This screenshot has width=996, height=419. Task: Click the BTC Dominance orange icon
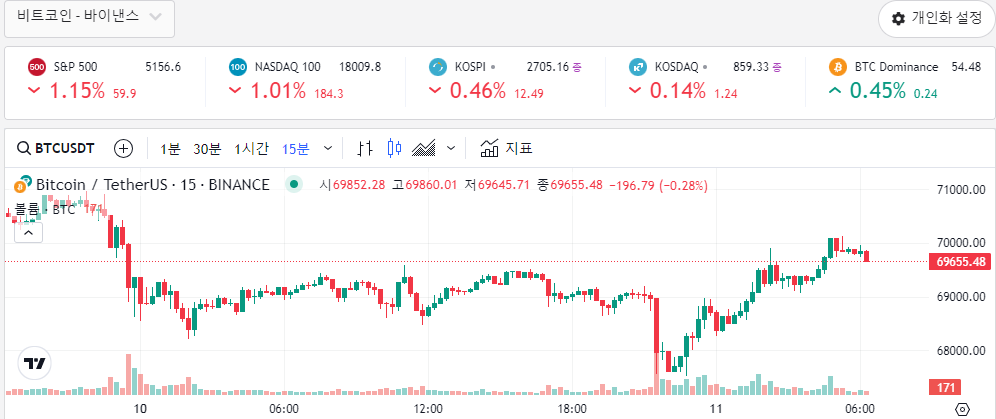(837, 67)
